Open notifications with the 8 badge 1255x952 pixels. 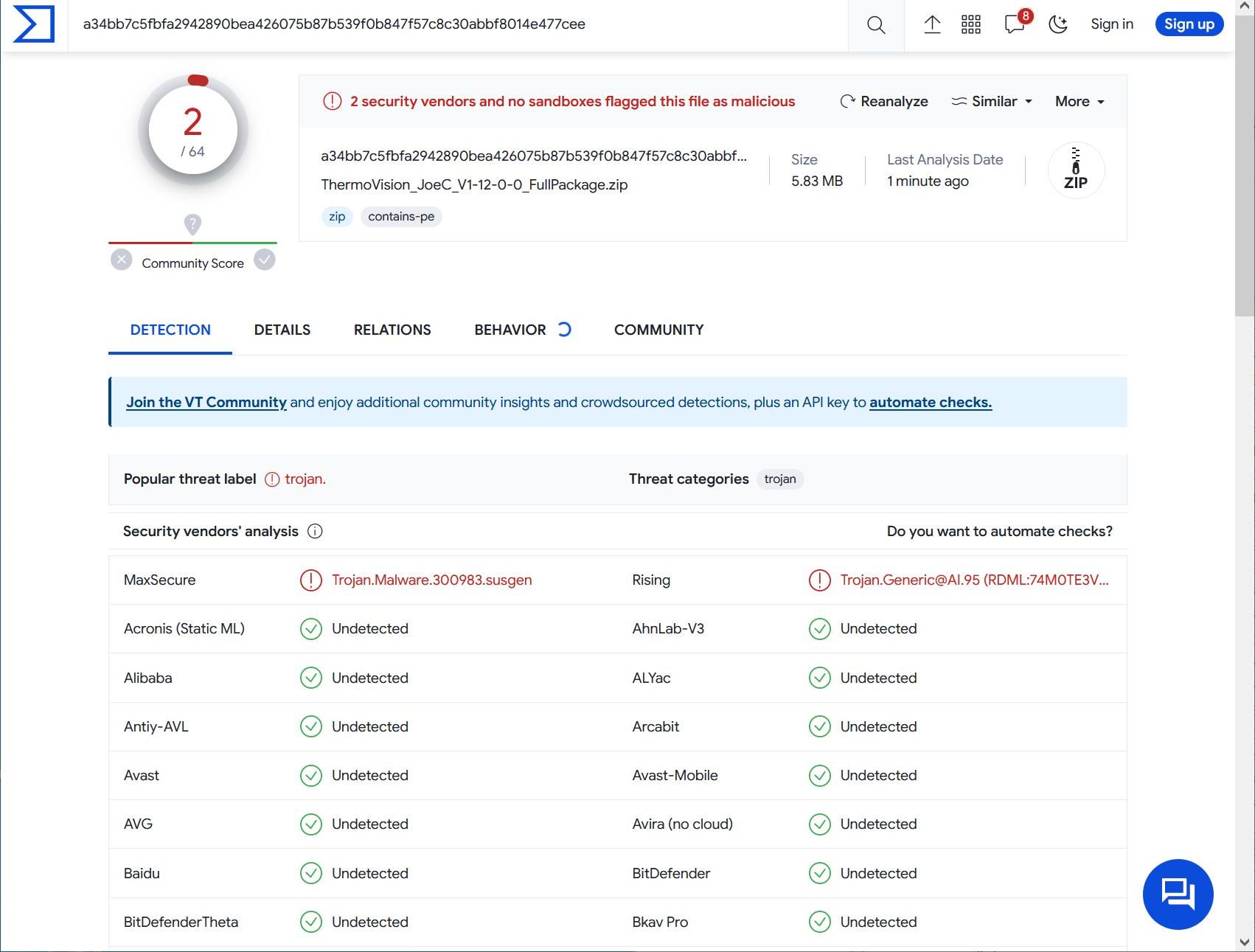[x=1015, y=24]
